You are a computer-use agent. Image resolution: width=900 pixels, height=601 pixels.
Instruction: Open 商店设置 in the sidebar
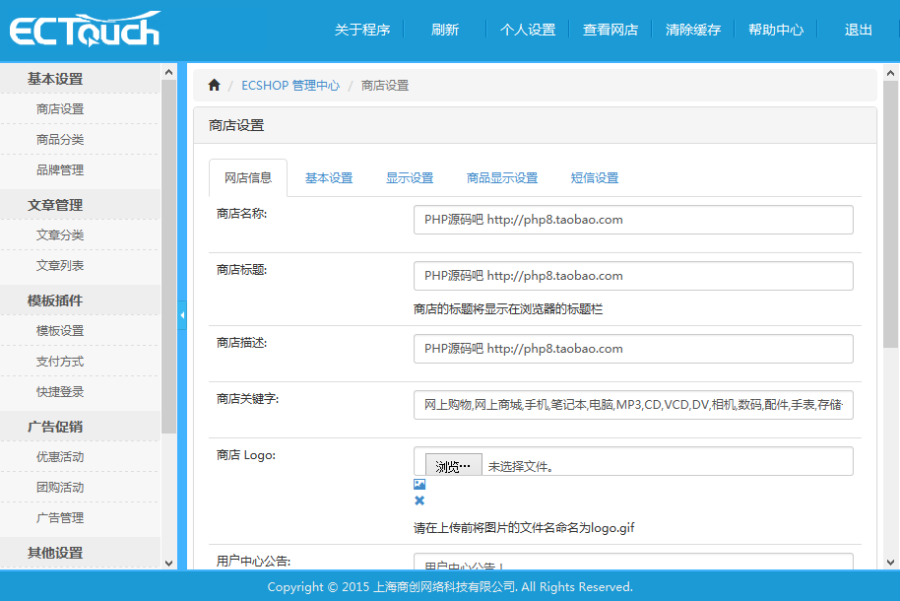[60, 109]
